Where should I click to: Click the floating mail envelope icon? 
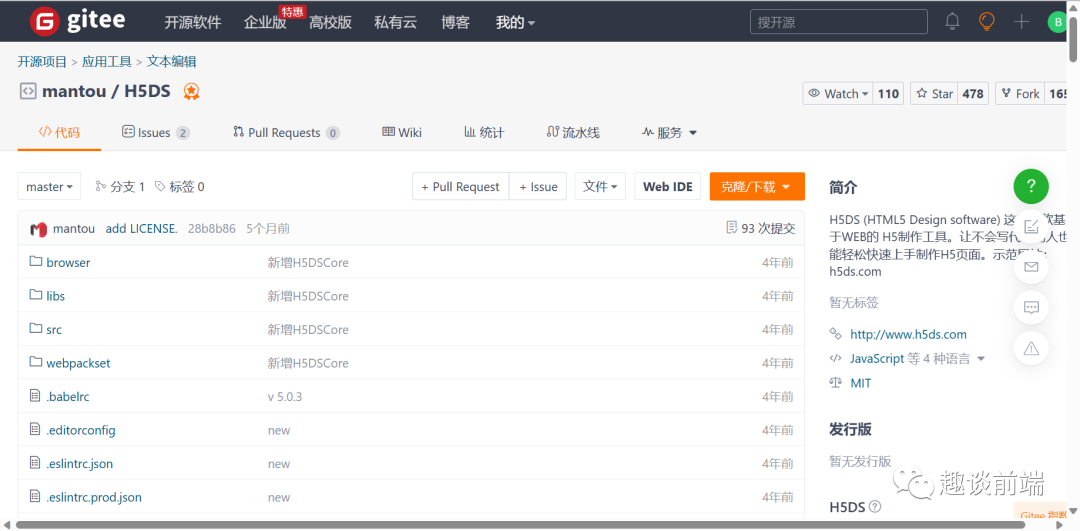[x=1031, y=267]
